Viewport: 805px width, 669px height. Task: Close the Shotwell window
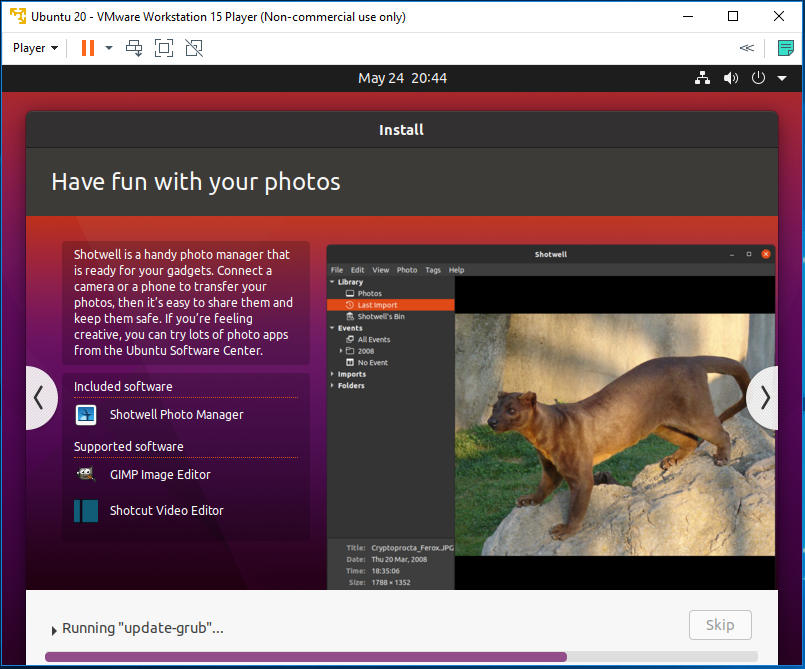tap(765, 254)
